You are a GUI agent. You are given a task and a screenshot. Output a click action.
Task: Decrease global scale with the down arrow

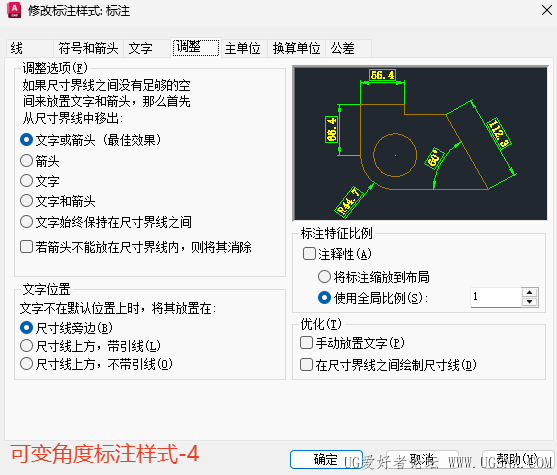coord(530,302)
